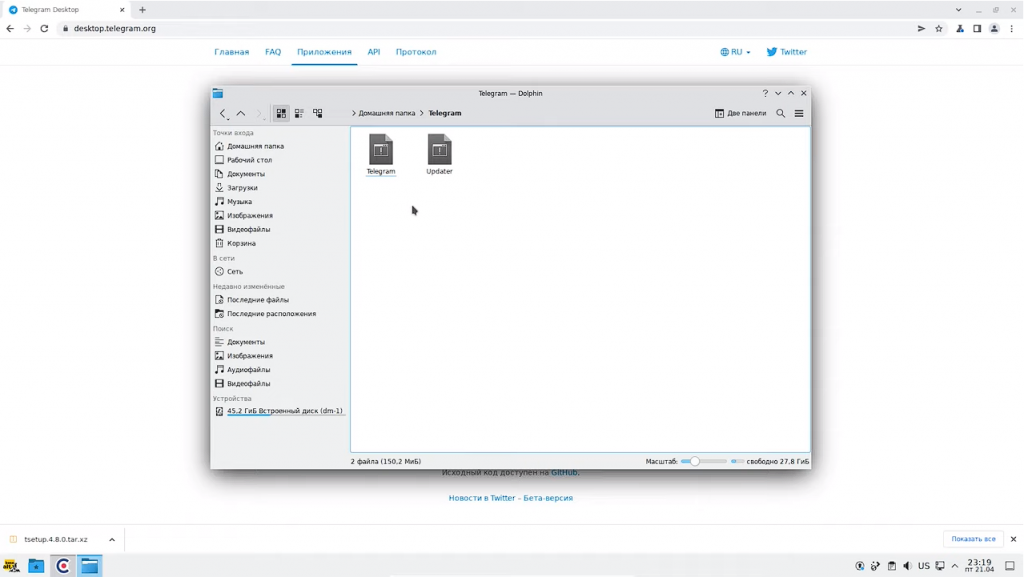The height and width of the screenshot is (577, 1024).
Task: Reload the Telegram Desktop web page
Action: 44,29
